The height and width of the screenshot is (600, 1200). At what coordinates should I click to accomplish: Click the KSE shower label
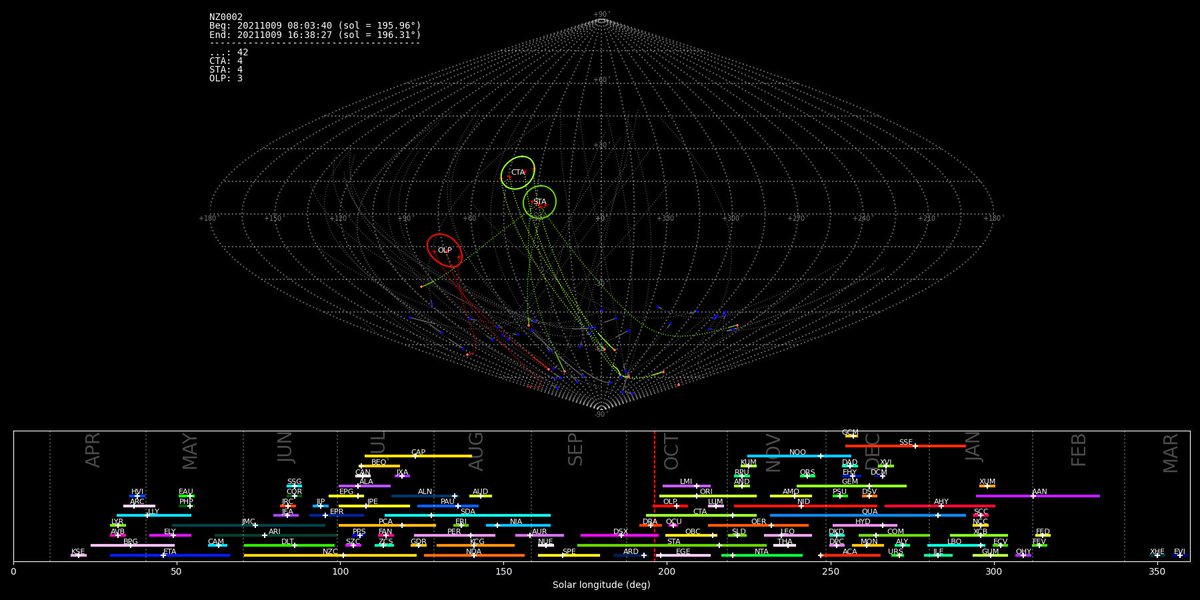(78, 551)
